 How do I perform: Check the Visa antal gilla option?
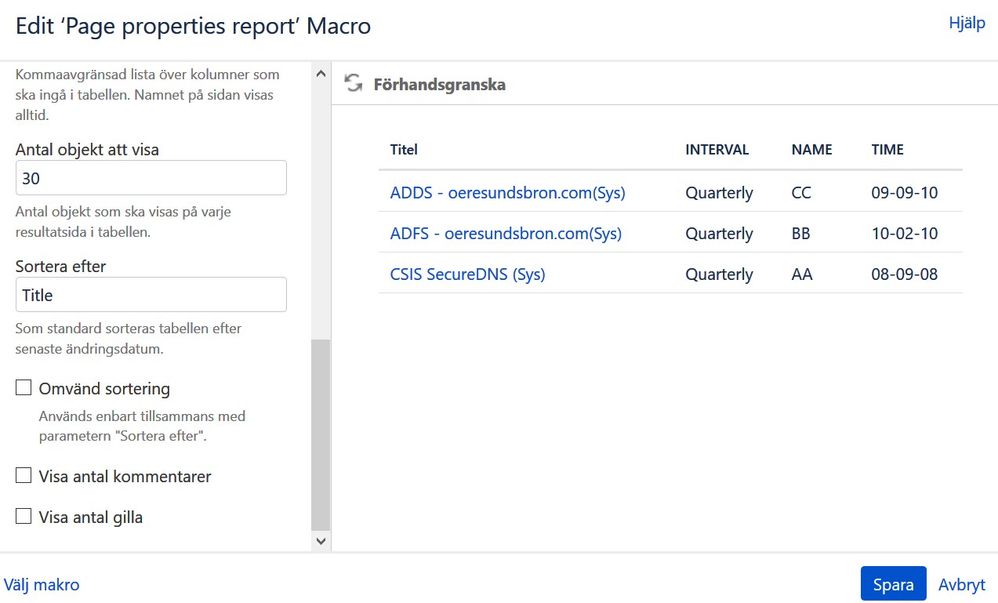24,517
